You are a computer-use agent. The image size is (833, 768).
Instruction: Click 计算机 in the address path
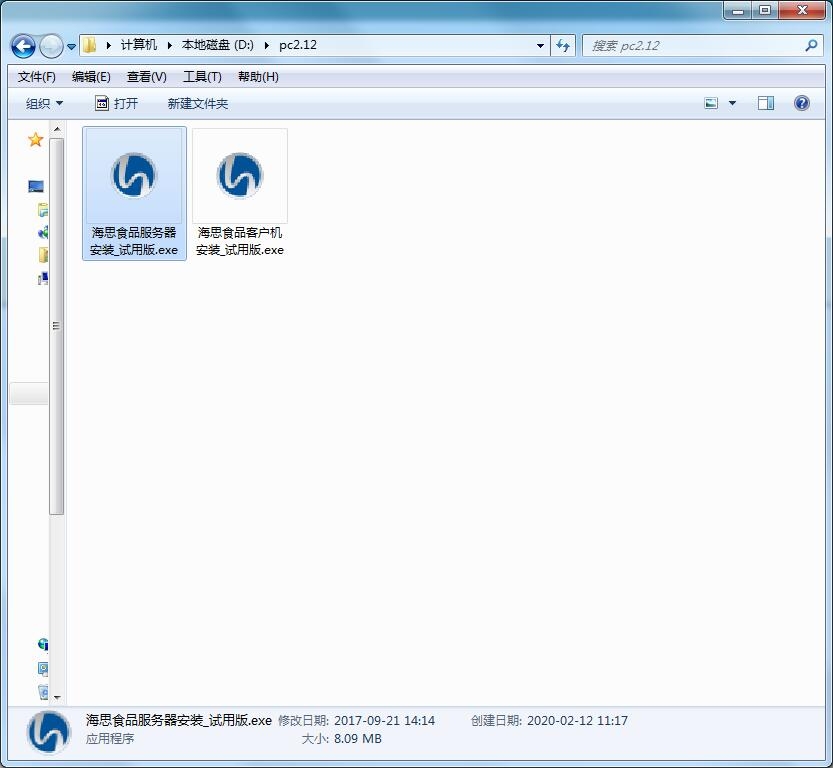click(x=138, y=45)
